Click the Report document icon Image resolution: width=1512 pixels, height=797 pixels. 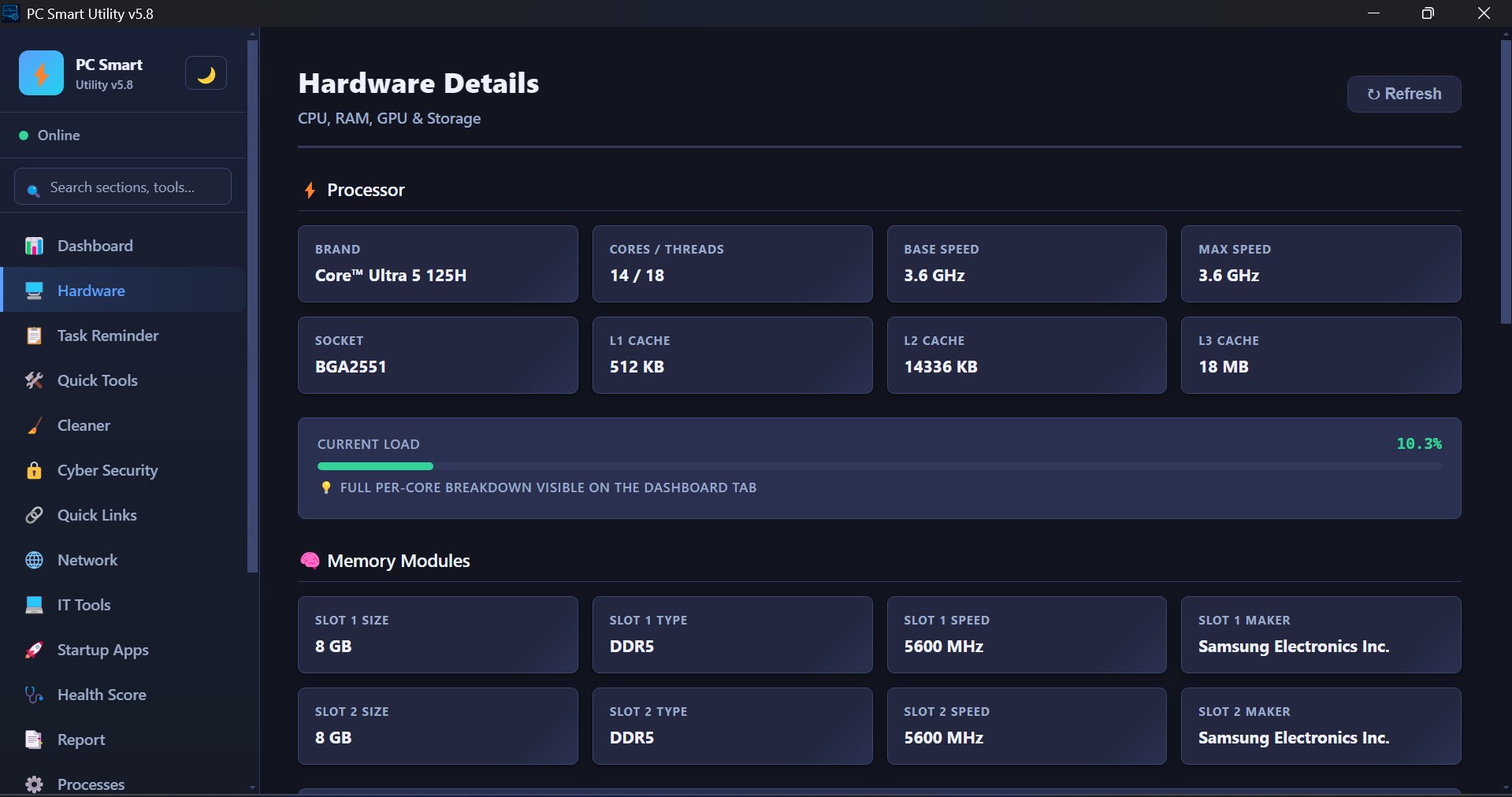pos(34,740)
